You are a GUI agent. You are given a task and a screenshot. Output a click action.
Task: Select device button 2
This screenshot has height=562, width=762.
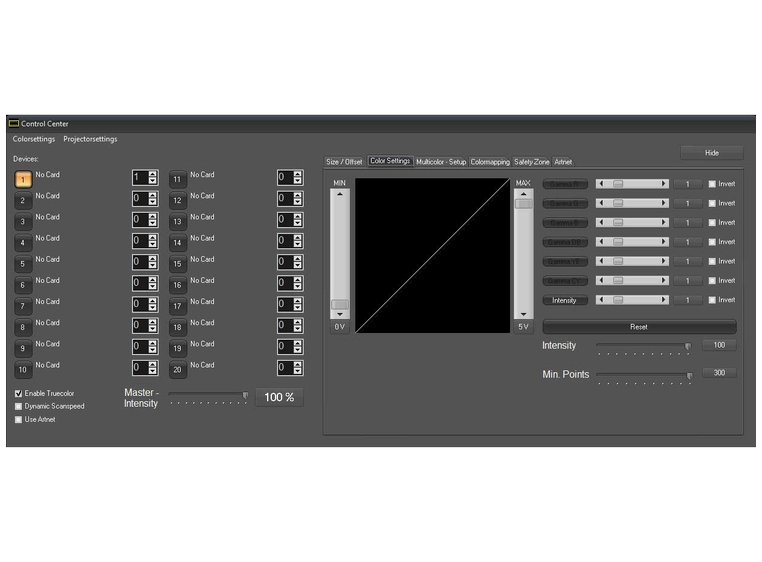coord(23,200)
